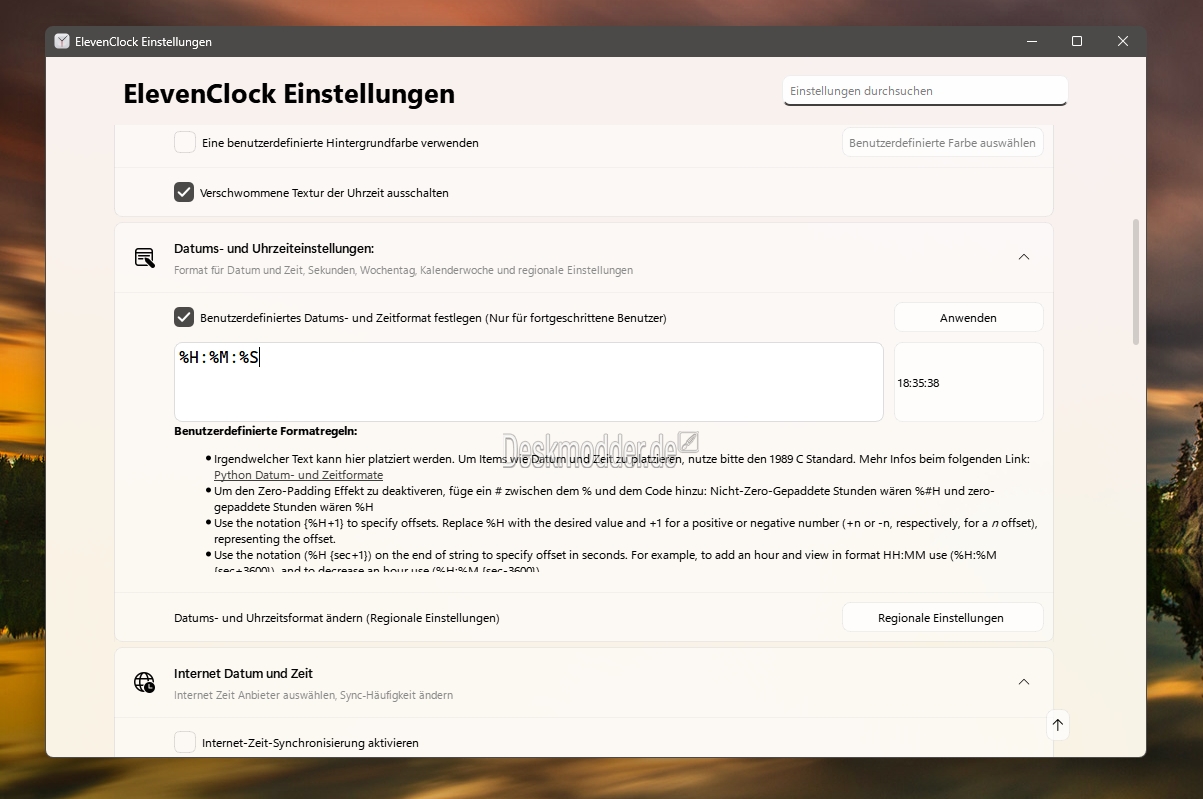Enable the custom background color checkbox
This screenshot has height=799, width=1203.
coord(185,142)
